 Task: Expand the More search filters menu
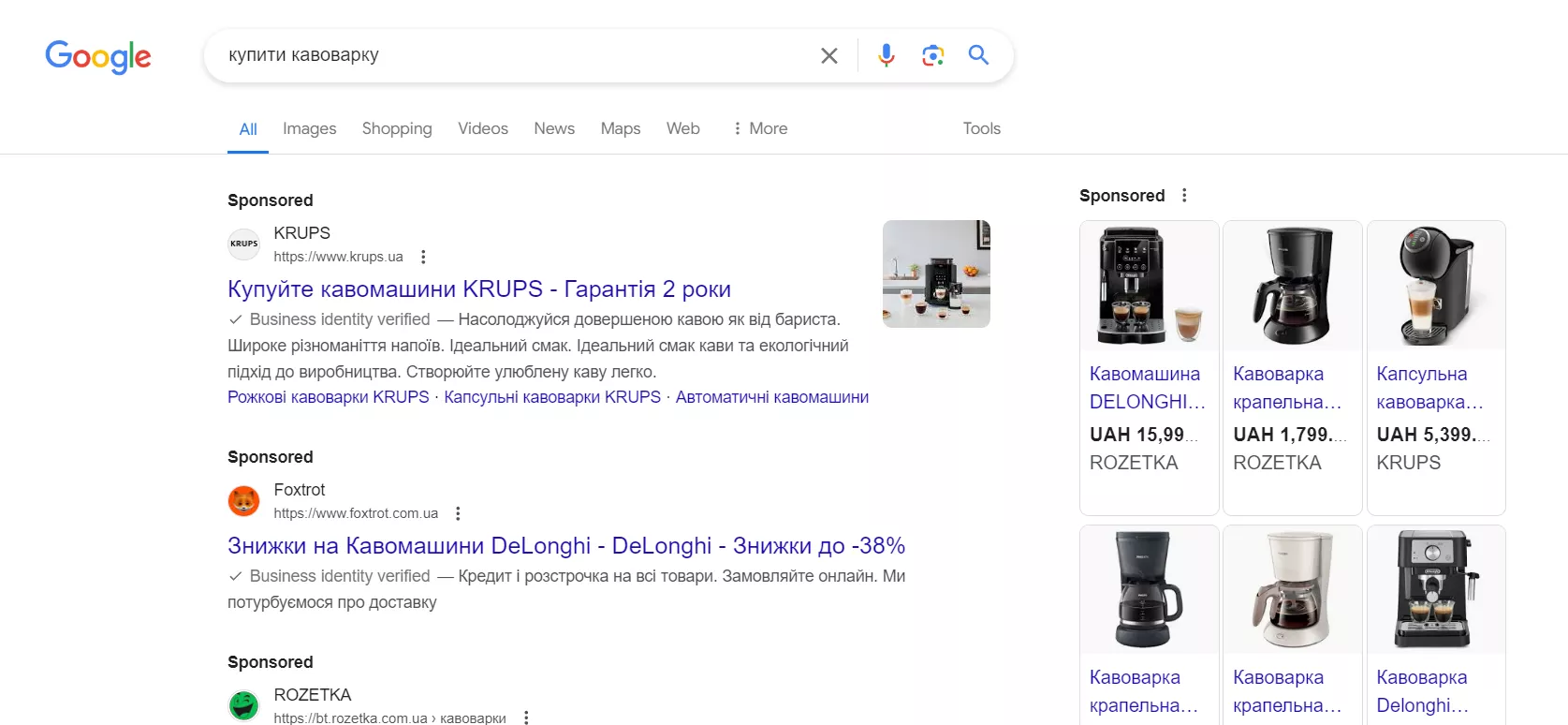(760, 128)
